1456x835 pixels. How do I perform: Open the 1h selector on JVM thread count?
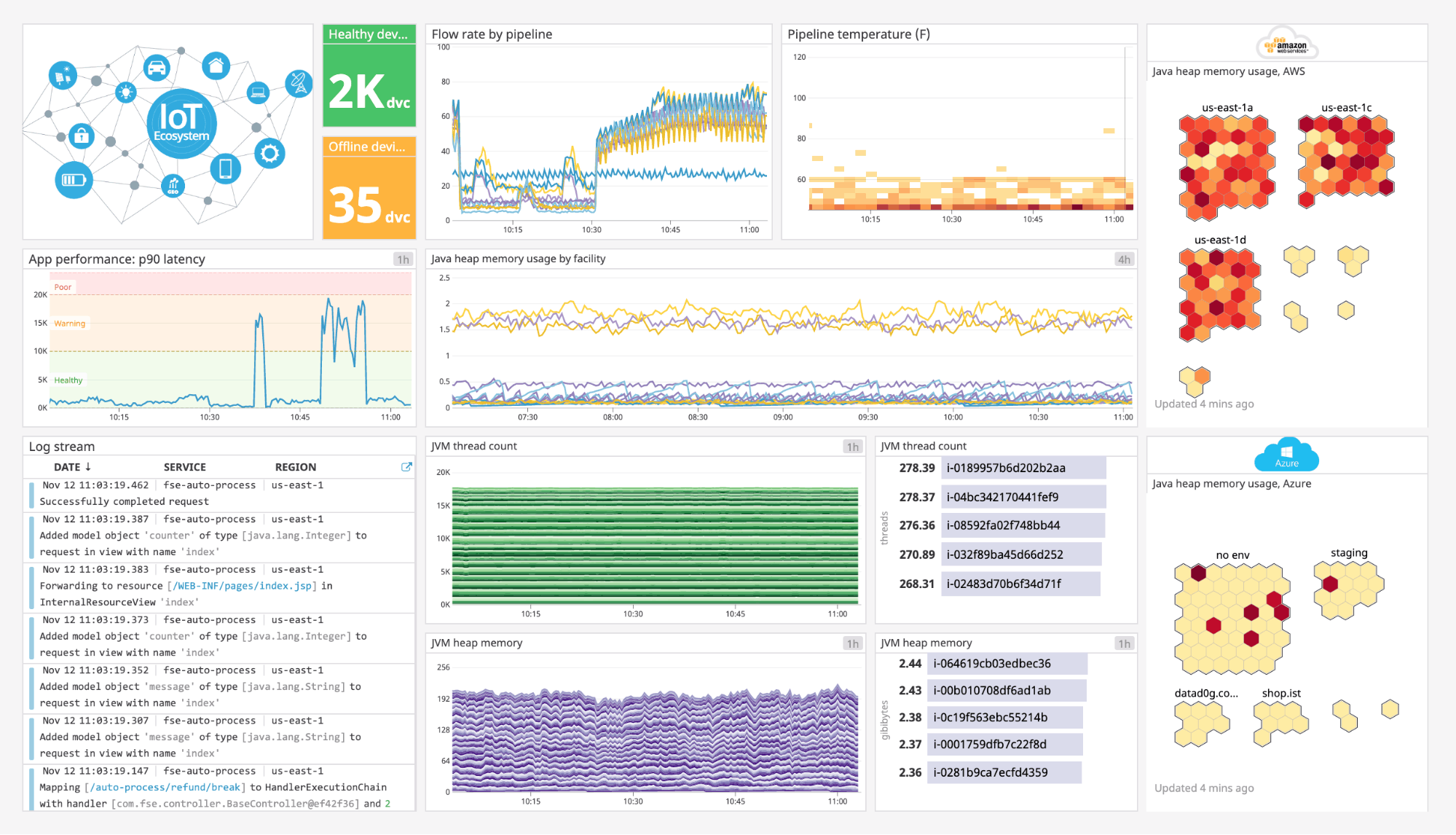click(852, 446)
